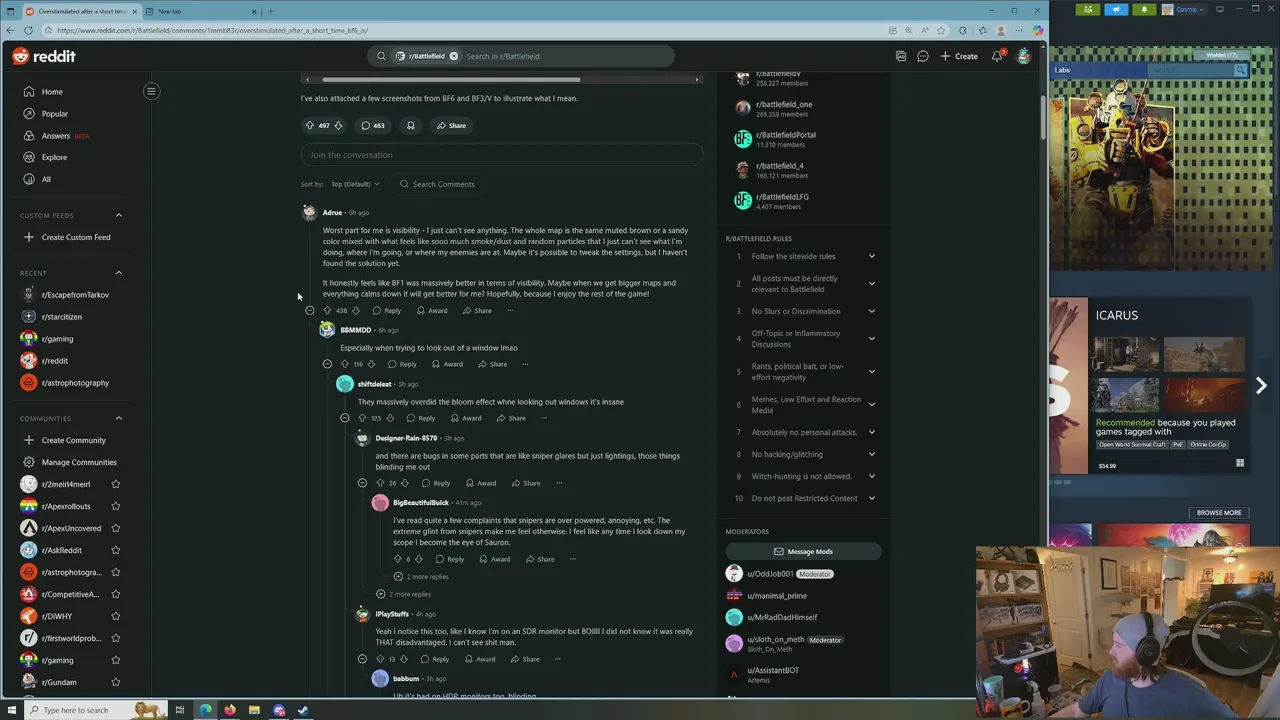Image resolution: width=1280 pixels, height=720 pixels.
Task: Open the Popular feed
Action: (55, 114)
